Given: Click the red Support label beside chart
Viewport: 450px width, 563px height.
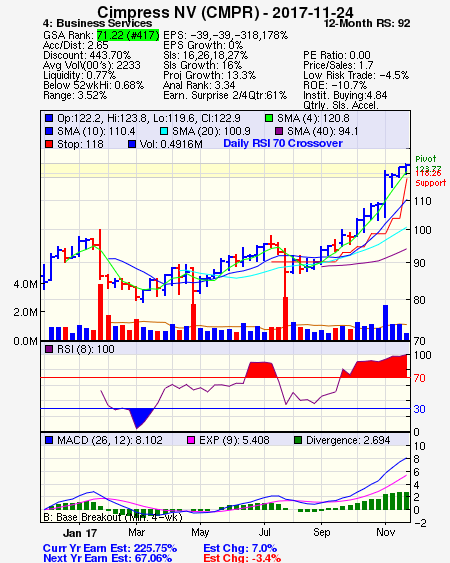Looking at the screenshot, I should (431, 183).
